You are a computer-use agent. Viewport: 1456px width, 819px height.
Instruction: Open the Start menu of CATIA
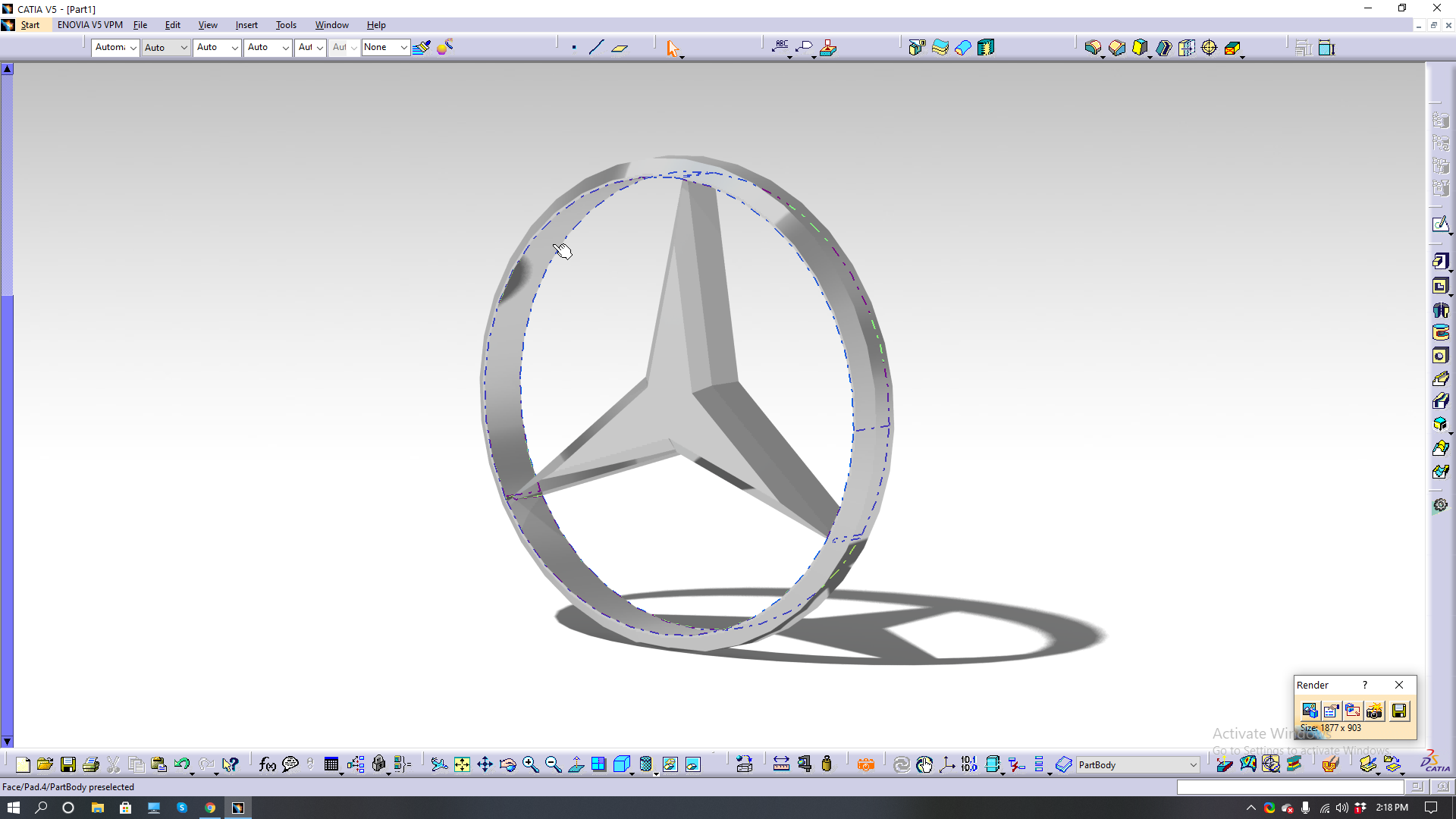pos(30,25)
